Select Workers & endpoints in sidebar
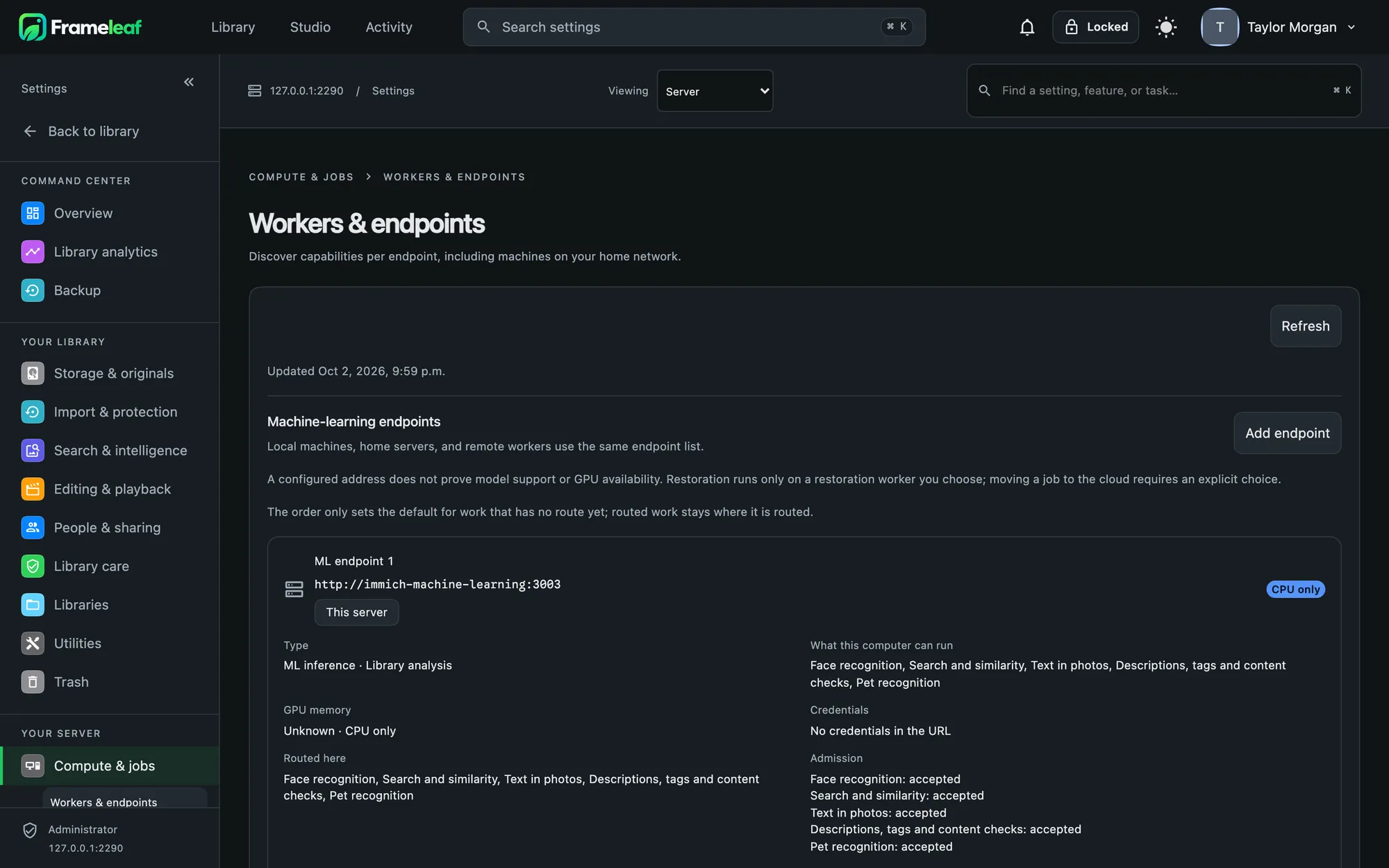This screenshot has width=1389, height=868. 125,799
